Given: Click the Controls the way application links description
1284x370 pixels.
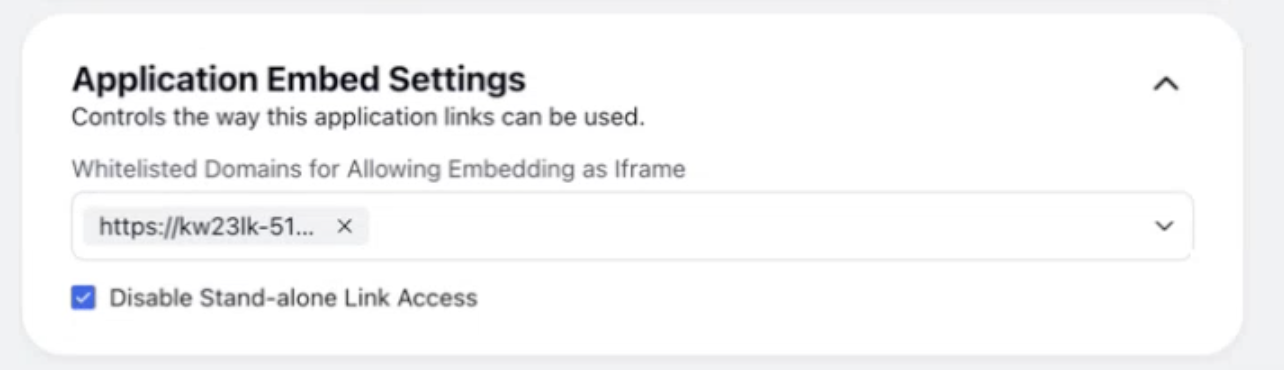Looking at the screenshot, I should (x=358, y=117).
